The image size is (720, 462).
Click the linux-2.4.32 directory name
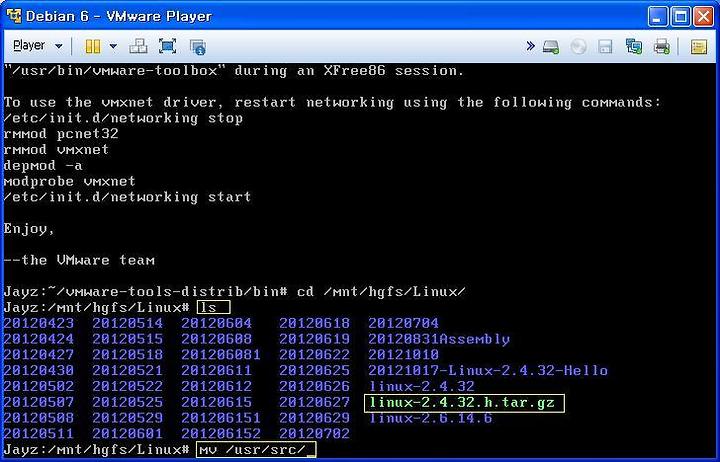422,387
